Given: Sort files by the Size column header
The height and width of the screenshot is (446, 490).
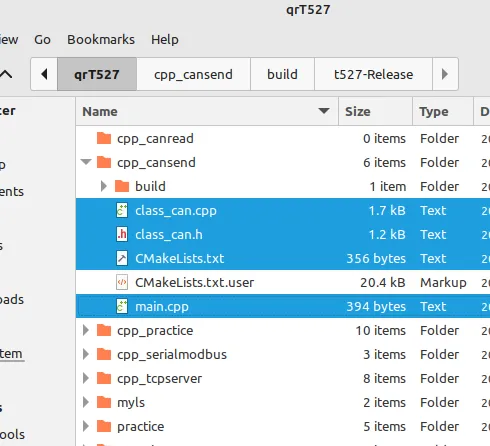Looking at the screenshot, I should tap(375, 111).
